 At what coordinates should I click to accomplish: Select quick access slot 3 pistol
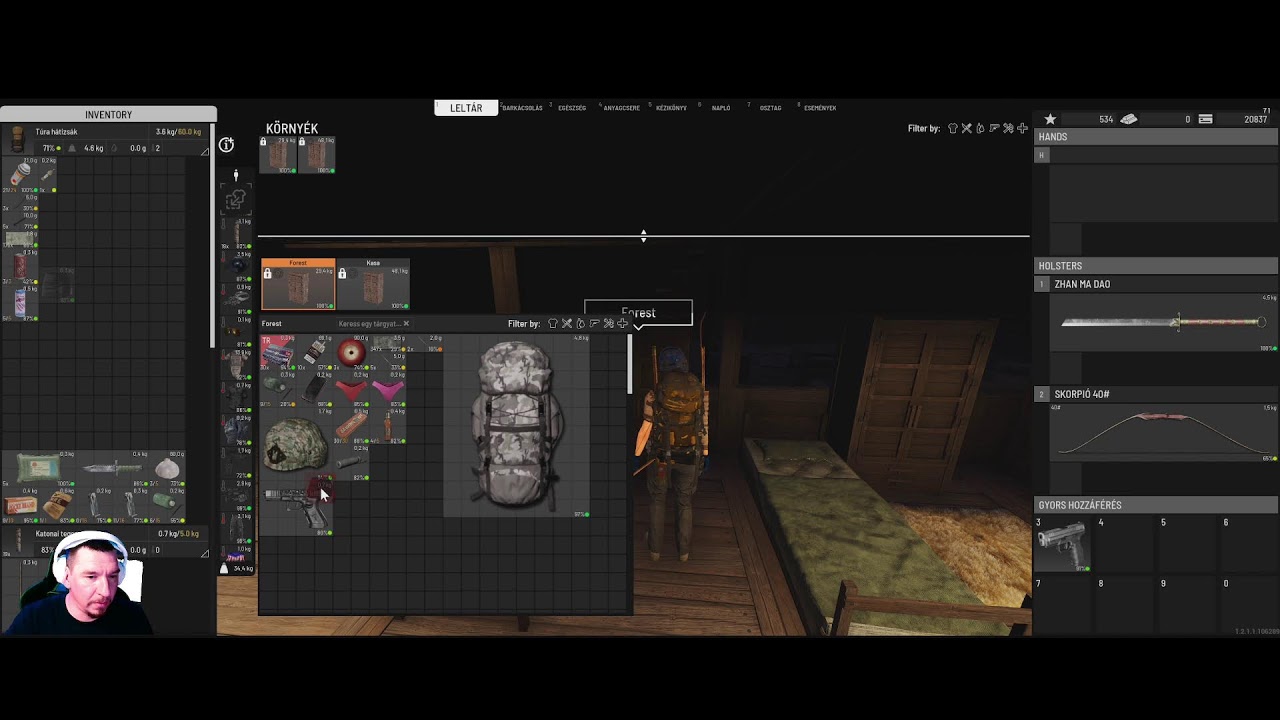pos(1062,546)
